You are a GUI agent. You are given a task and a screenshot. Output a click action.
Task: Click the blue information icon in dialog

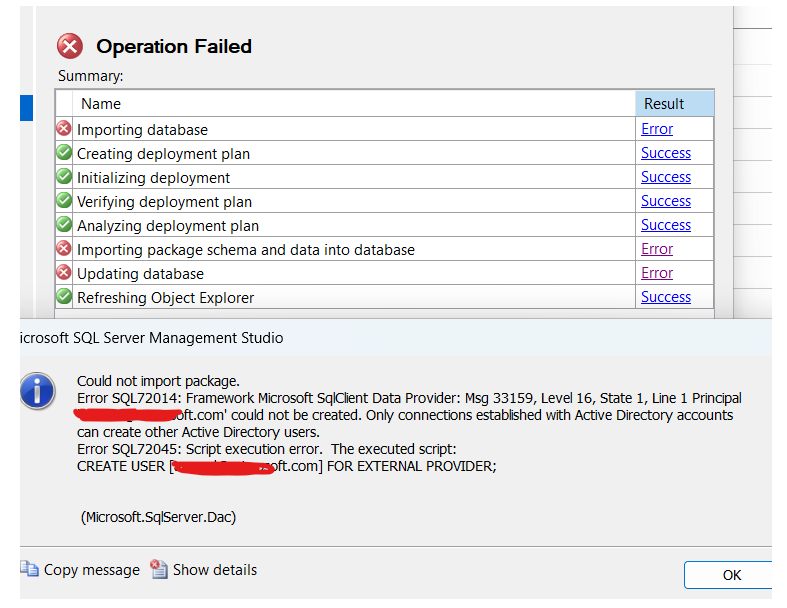coord(38,391)
